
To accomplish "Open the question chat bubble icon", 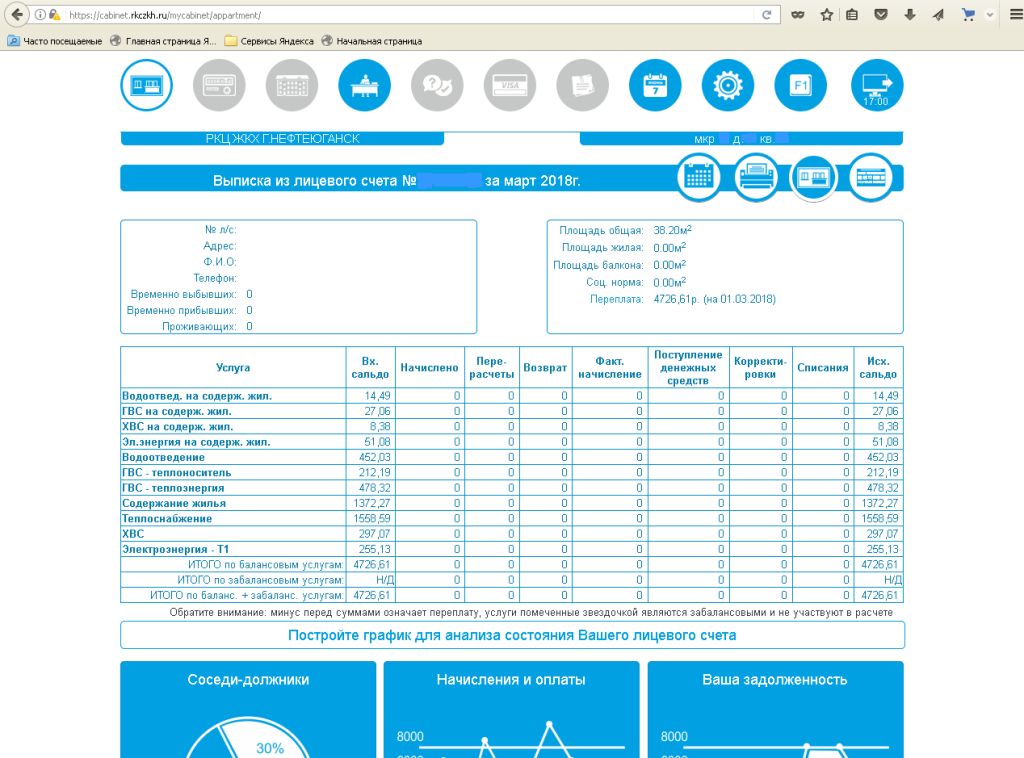I will (437, 85).
